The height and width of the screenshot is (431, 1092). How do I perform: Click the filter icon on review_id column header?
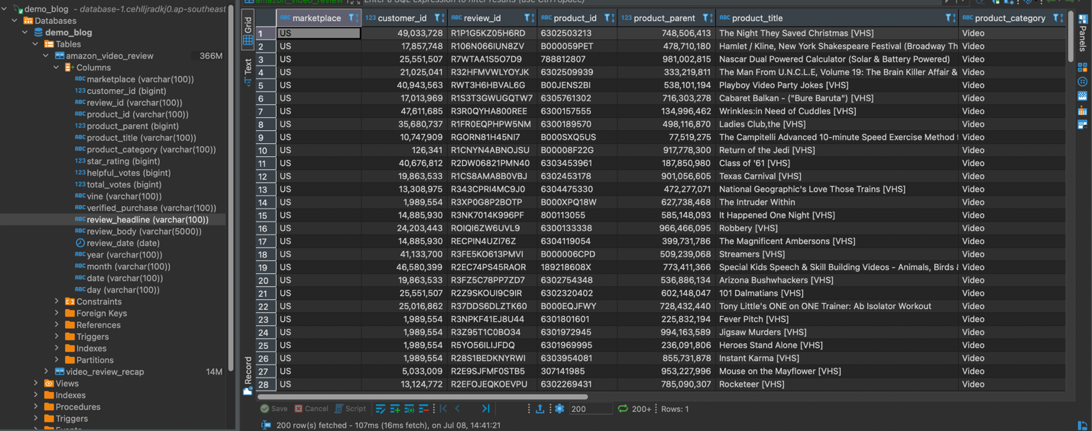click(x=528, y=18)
